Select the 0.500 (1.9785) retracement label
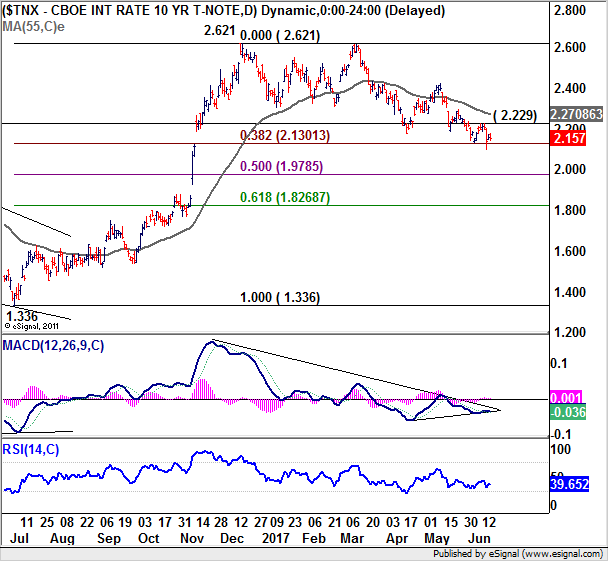Screen dimensions: 608x561 click(282, 167)
